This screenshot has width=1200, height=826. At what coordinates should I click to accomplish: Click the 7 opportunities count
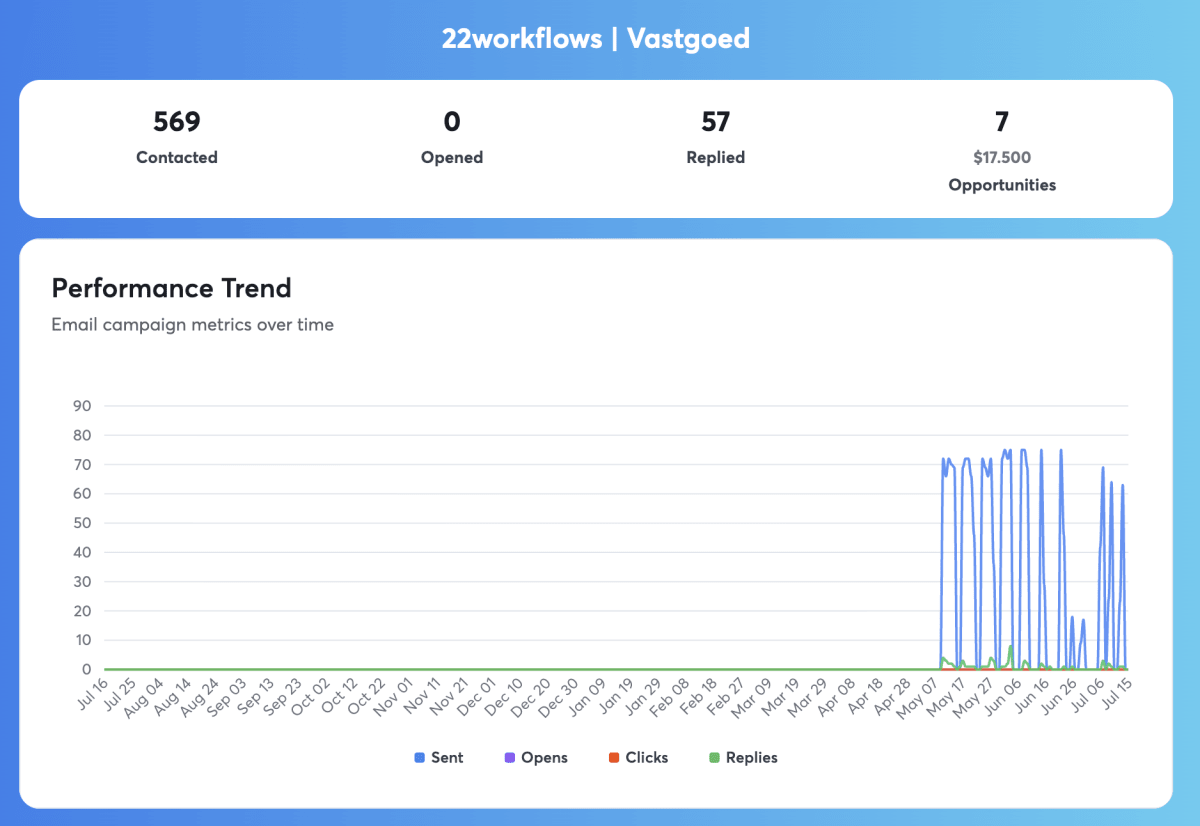1002,122
